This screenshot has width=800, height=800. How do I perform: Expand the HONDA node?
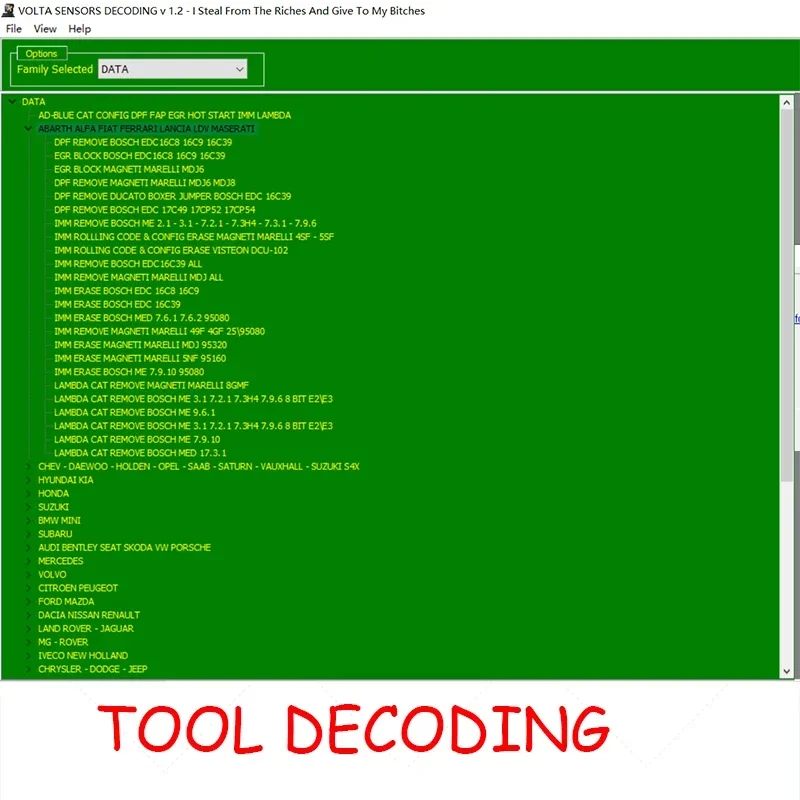pos(28,493)
